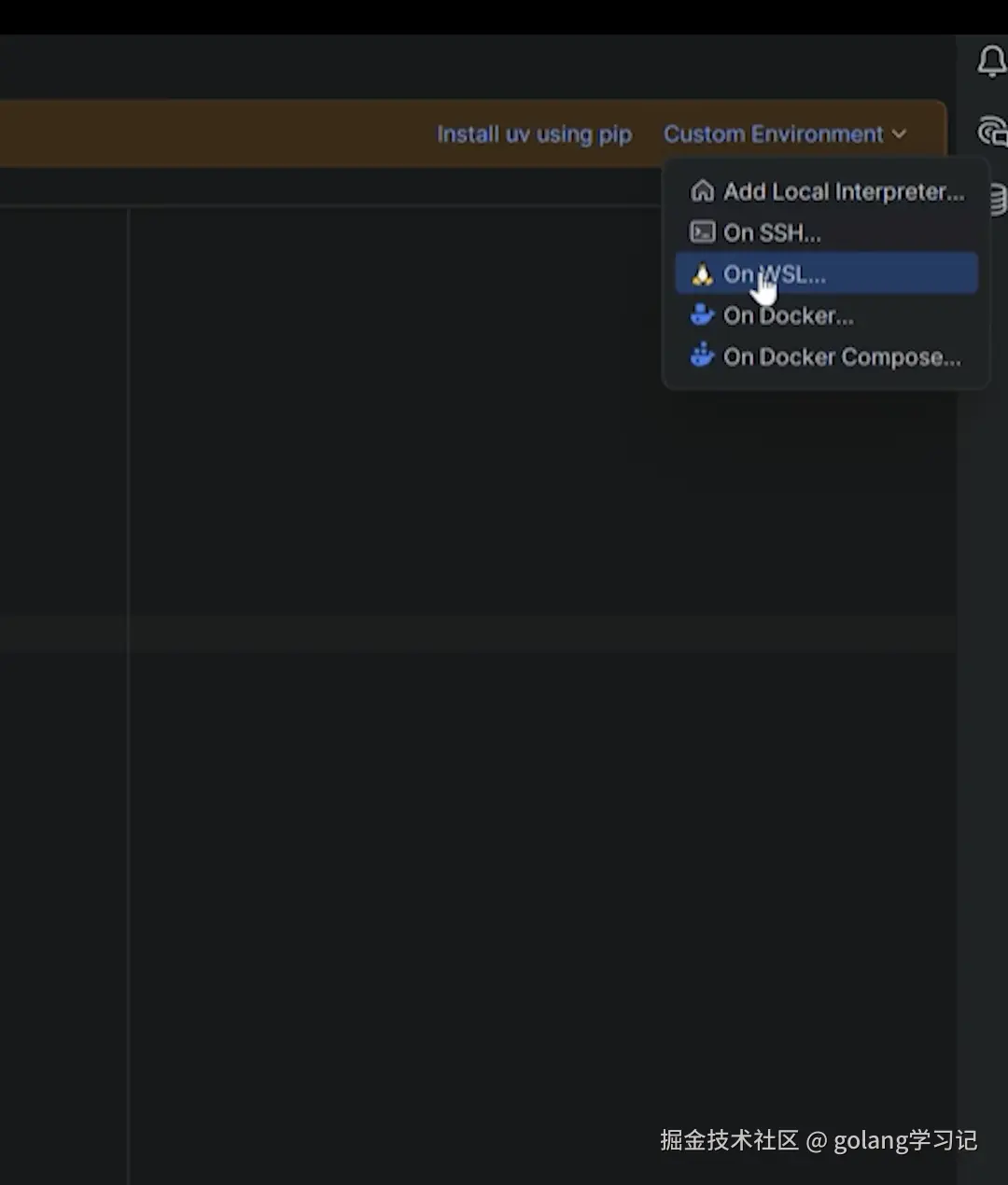The width and height of the screenshot is (1008, 1185).
Task: Open the Custom Environment dropdown
Action: pyautogui.click(x=773, y=134)
